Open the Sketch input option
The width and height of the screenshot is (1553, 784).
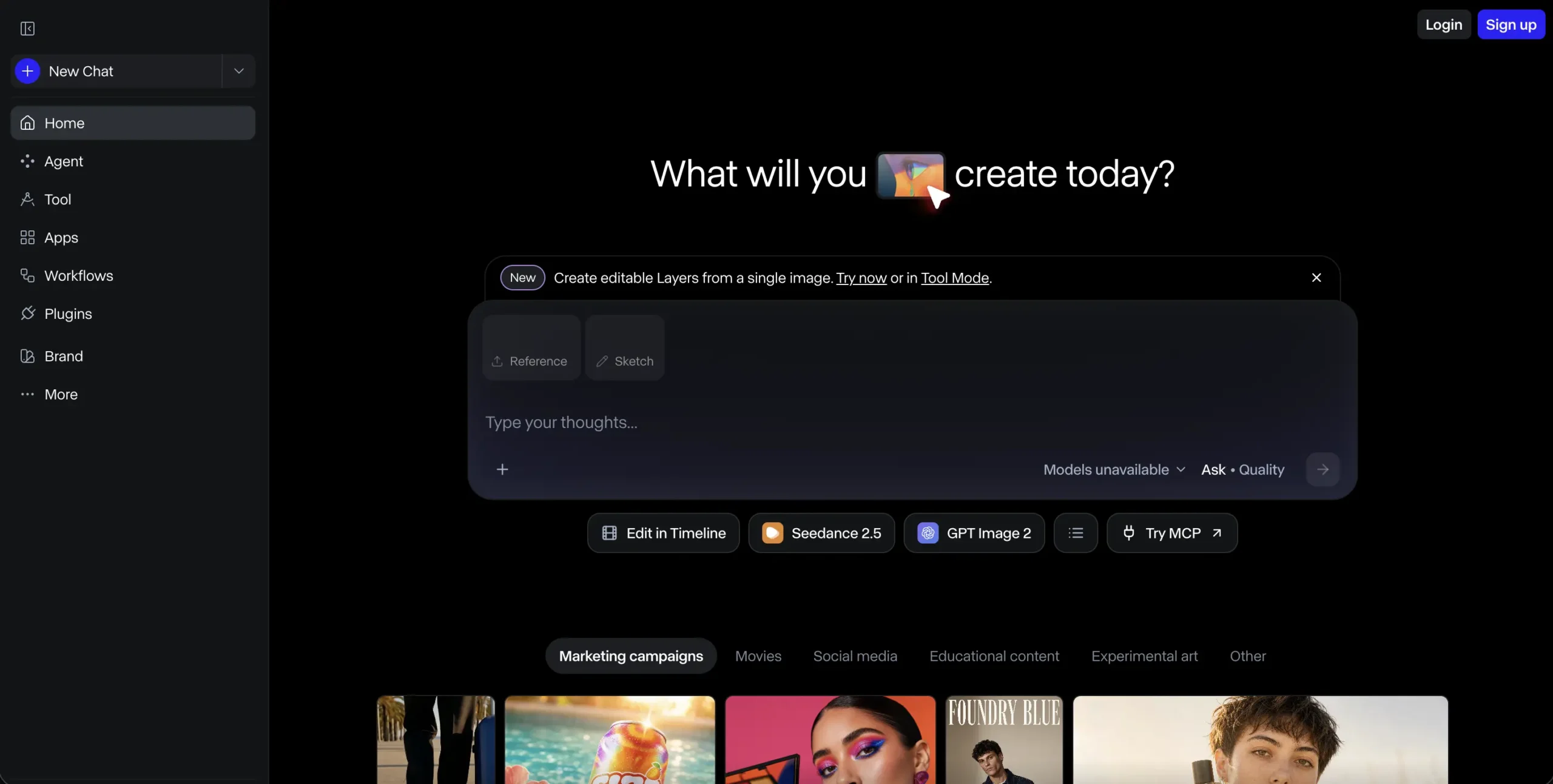point(625,348)
